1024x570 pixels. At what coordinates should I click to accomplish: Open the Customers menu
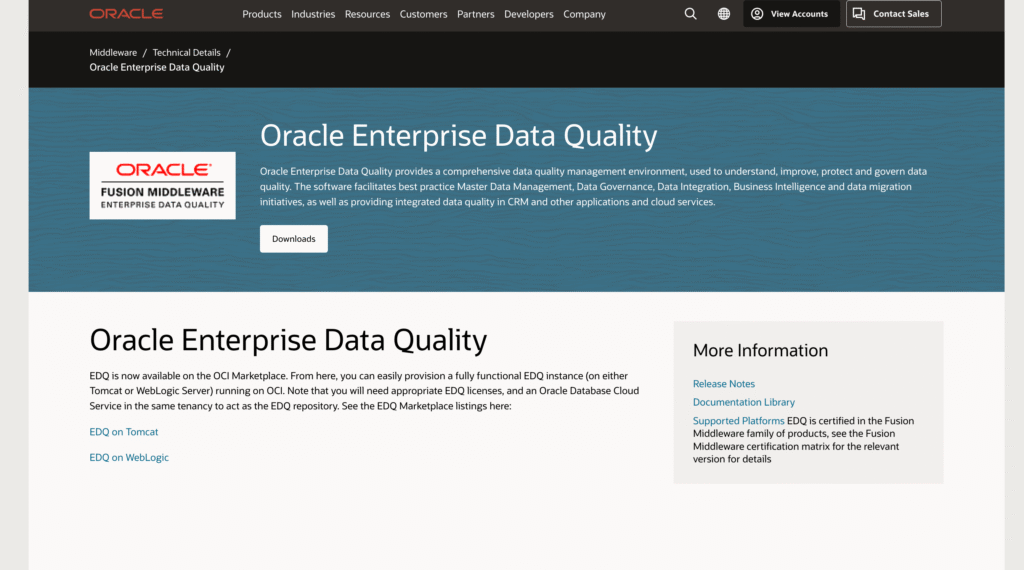(x=423, y=14)
